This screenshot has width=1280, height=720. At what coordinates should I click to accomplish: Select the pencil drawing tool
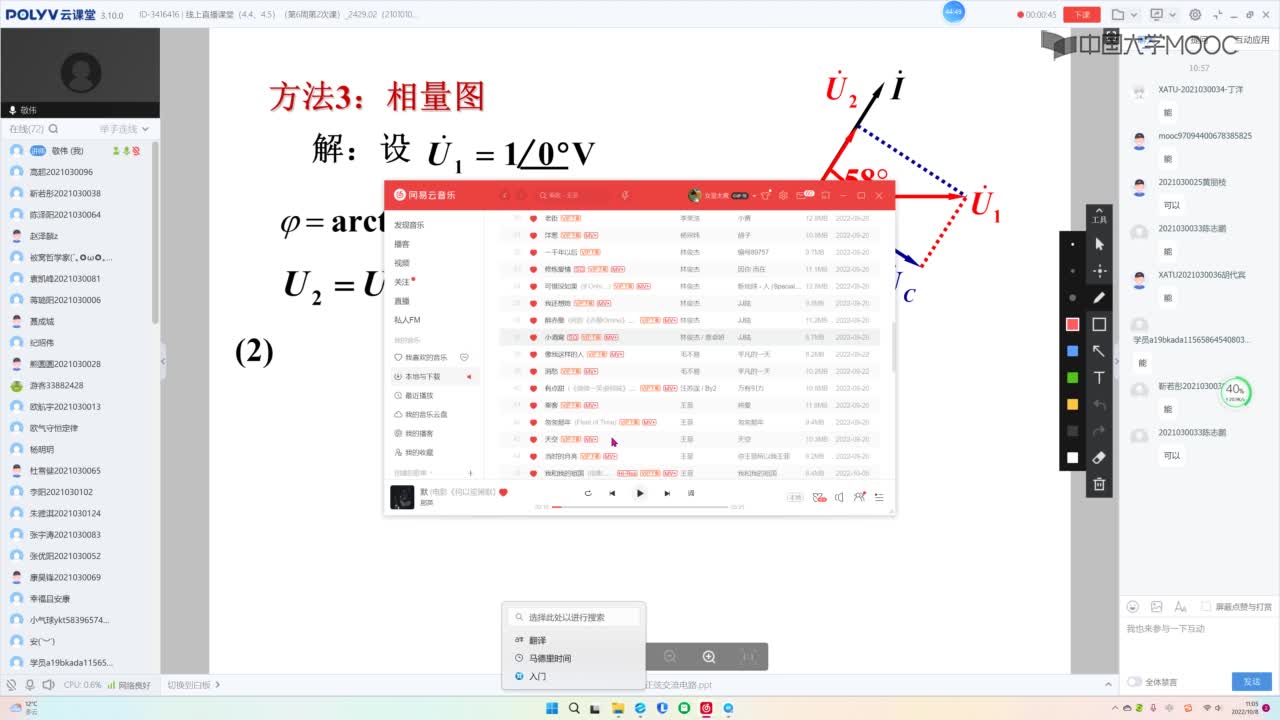[x=1099, y=297]
